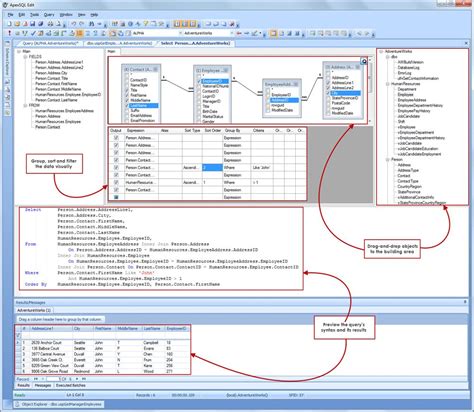Collapse the HumanResources schema node in right tree
The width and height of the screenshot is (474, 412).
[x=388, y=84]
